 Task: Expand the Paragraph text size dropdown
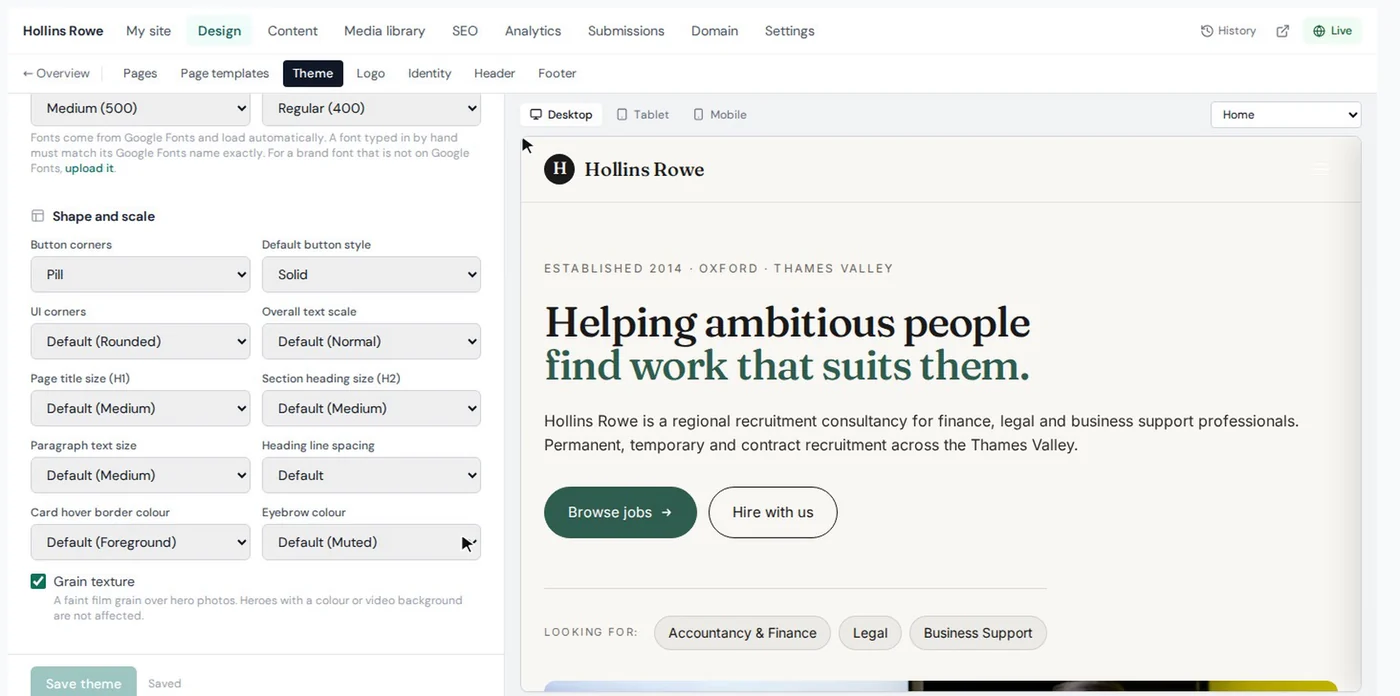click(x=140, y=475)
